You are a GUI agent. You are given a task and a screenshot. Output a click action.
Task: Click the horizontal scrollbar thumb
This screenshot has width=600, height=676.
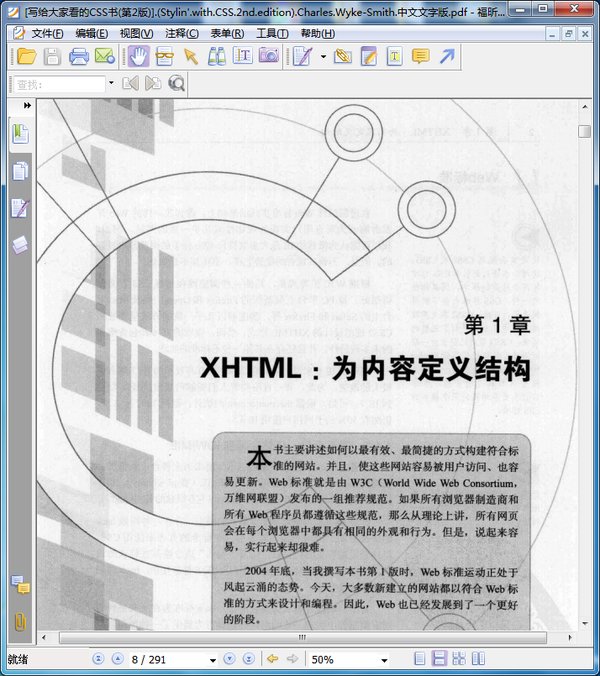click(x=303, y=637)
